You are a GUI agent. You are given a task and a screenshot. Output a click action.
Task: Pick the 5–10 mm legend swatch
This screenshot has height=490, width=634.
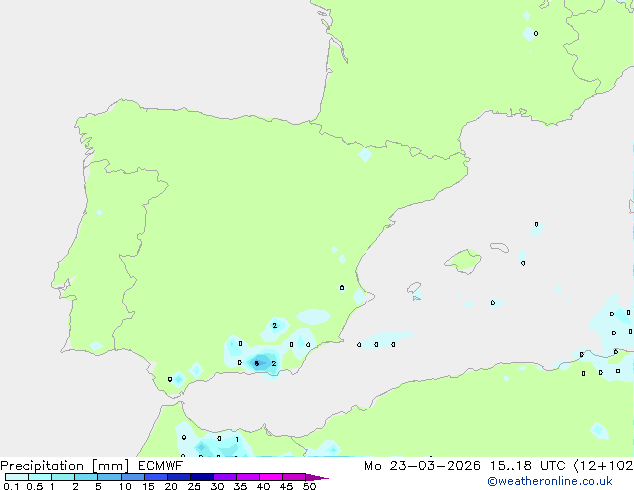pos(110,477)
